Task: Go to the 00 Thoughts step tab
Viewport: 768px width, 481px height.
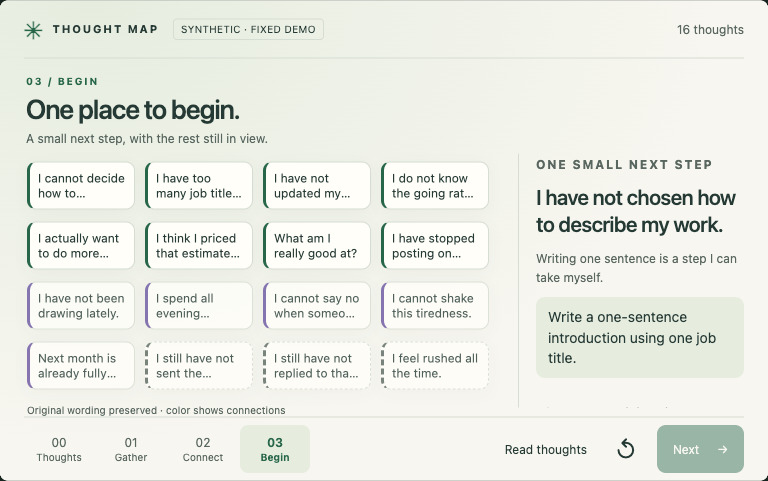Action: pyautogui.click(x=59, y=449)
